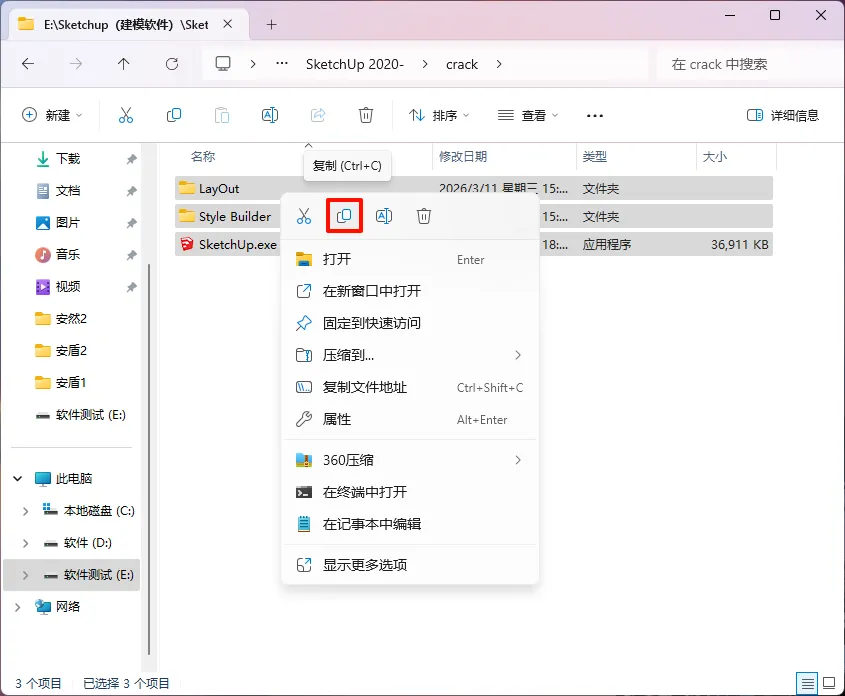The width and height of the screenshot is (845, 696).
Task: Choose 打开 in the context menu
Action: pyautogui.click(x=410, y=260)
